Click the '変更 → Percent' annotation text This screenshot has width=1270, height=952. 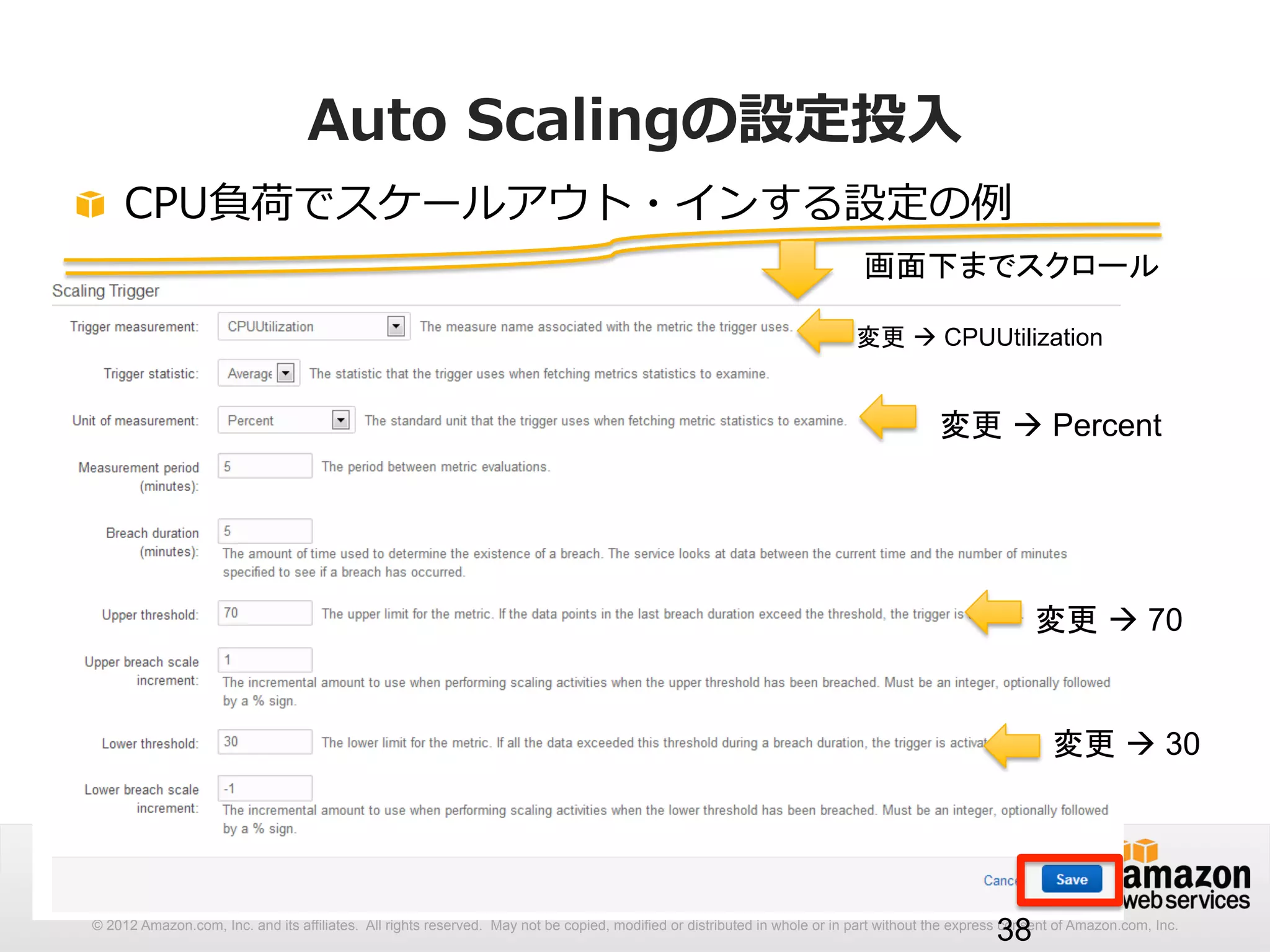click(x=1051, y=425)
